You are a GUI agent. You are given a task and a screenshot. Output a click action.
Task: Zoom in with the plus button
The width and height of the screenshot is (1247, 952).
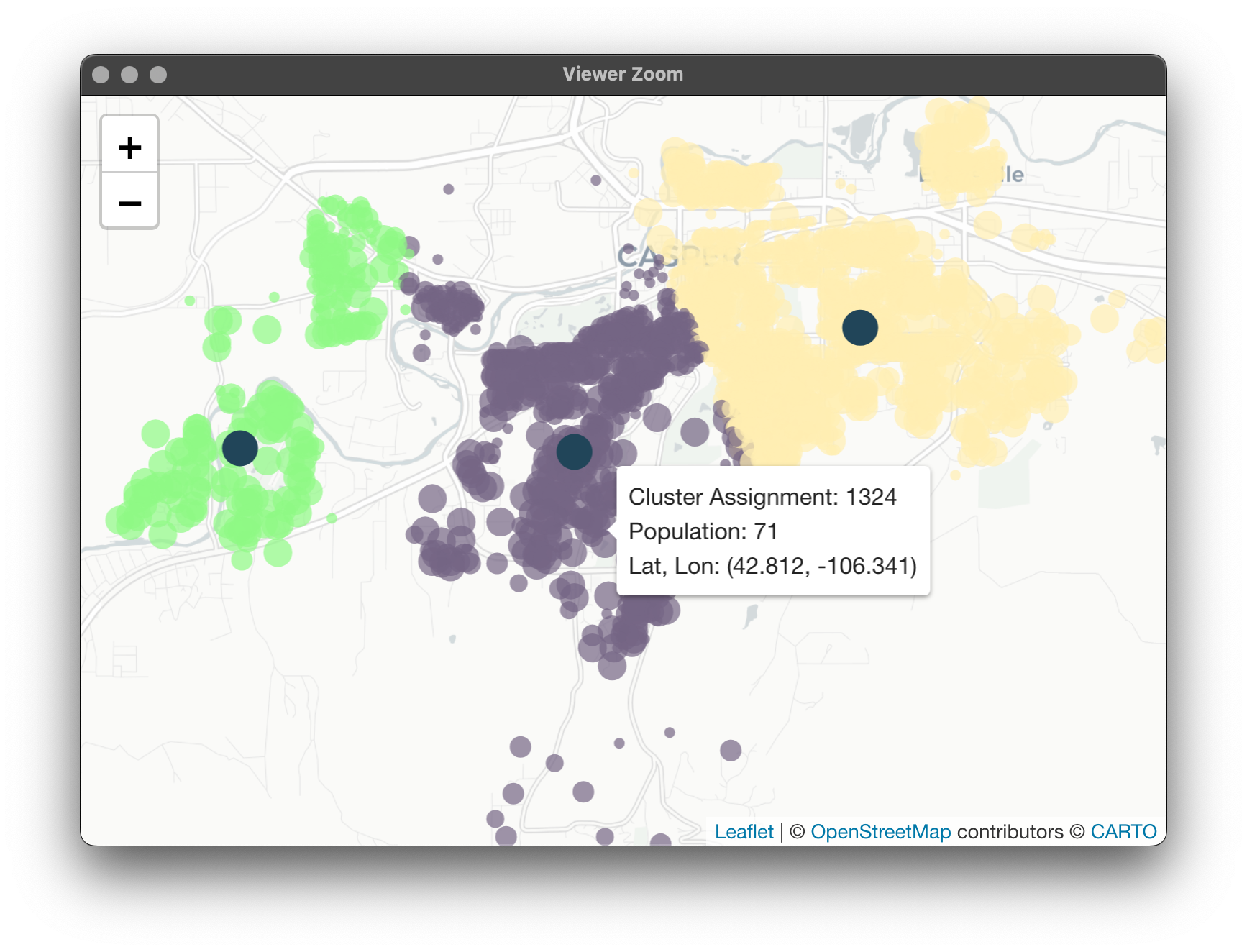click(129, 147)
